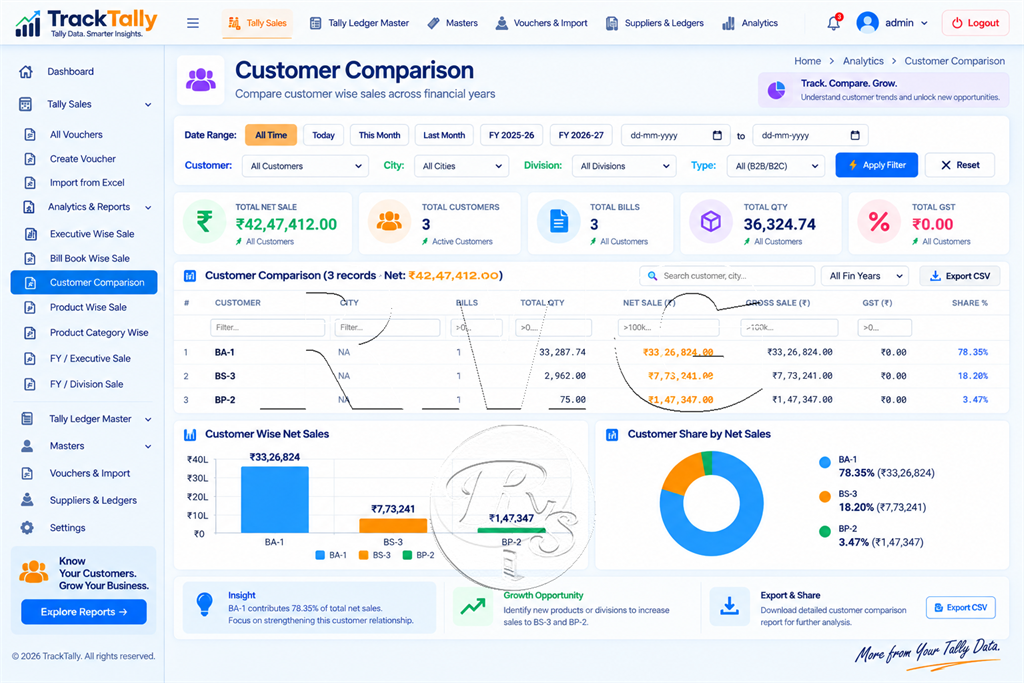
Task: Click the rupee Total Net Sale icon
Action: 204,221
